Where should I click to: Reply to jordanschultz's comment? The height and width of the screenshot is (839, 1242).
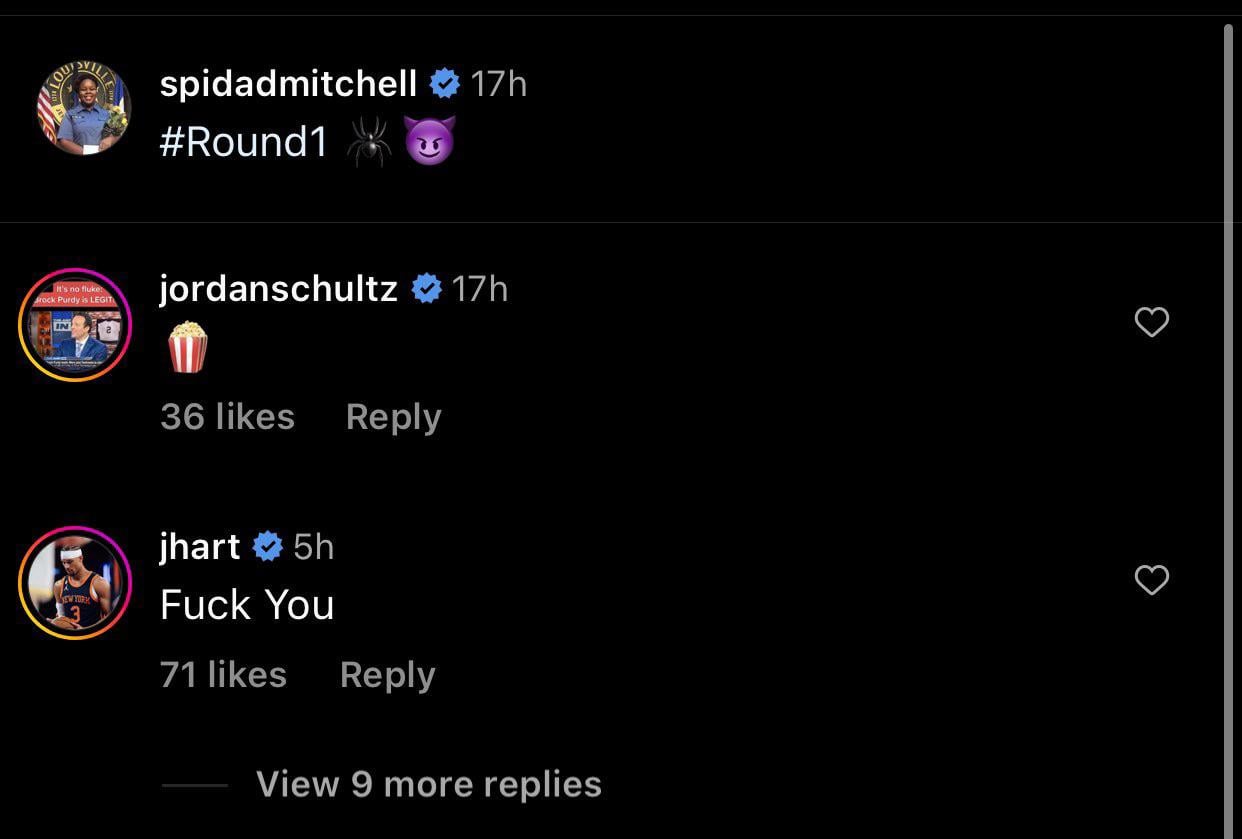click(393, 417)
